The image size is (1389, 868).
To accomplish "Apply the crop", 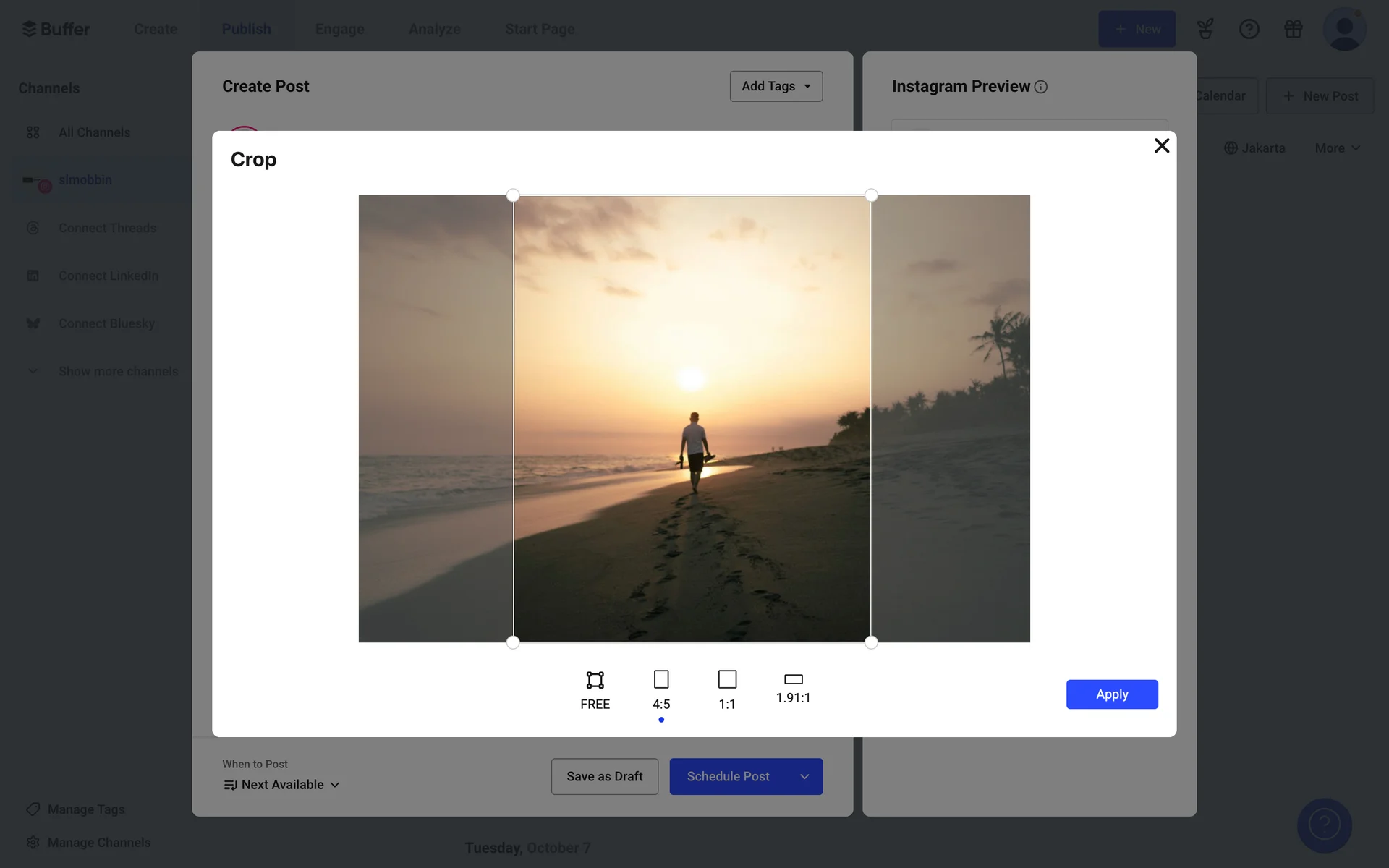I will pos(1111,694).
